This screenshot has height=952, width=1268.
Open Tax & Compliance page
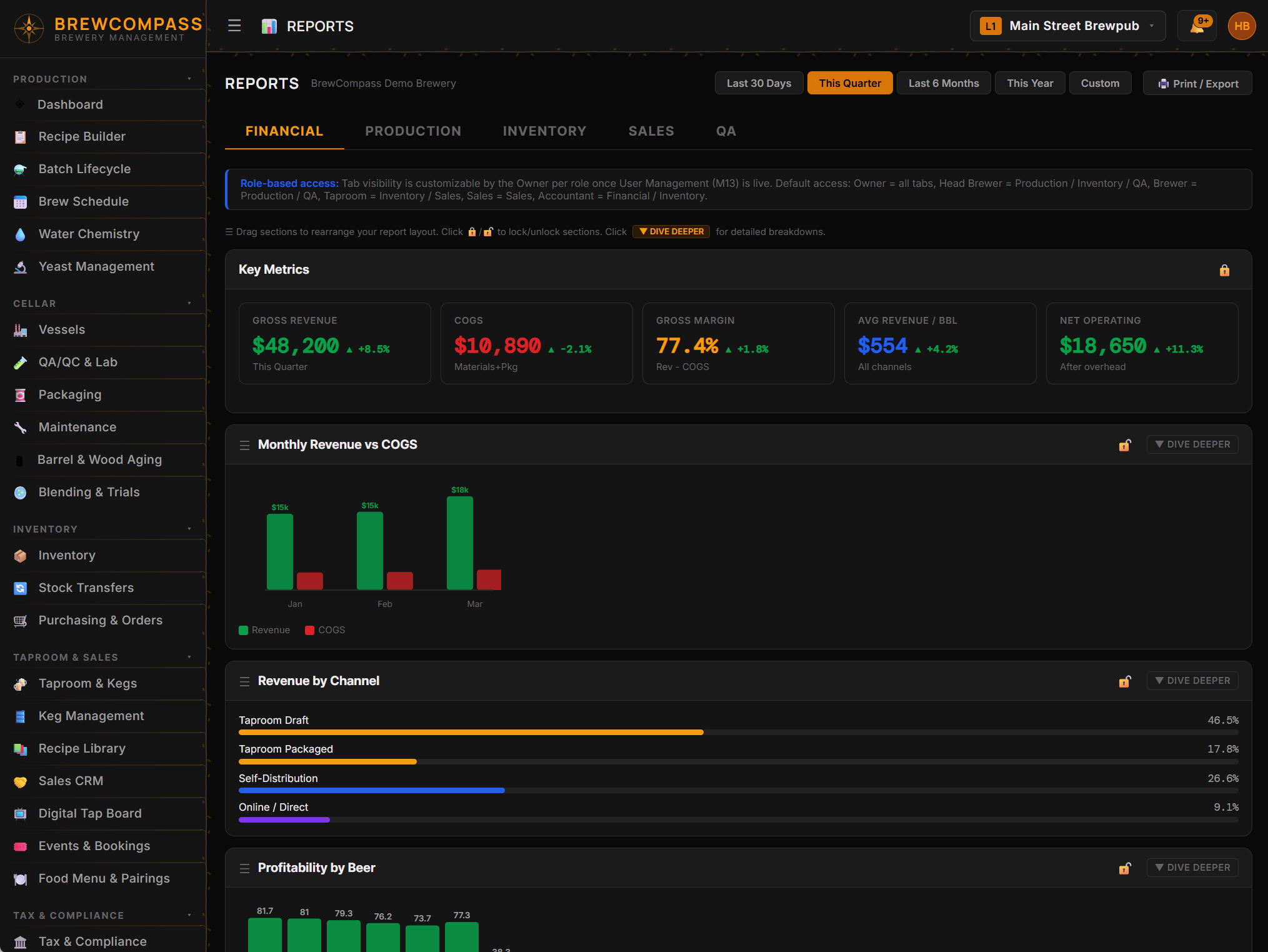click(x=103, y=941)
